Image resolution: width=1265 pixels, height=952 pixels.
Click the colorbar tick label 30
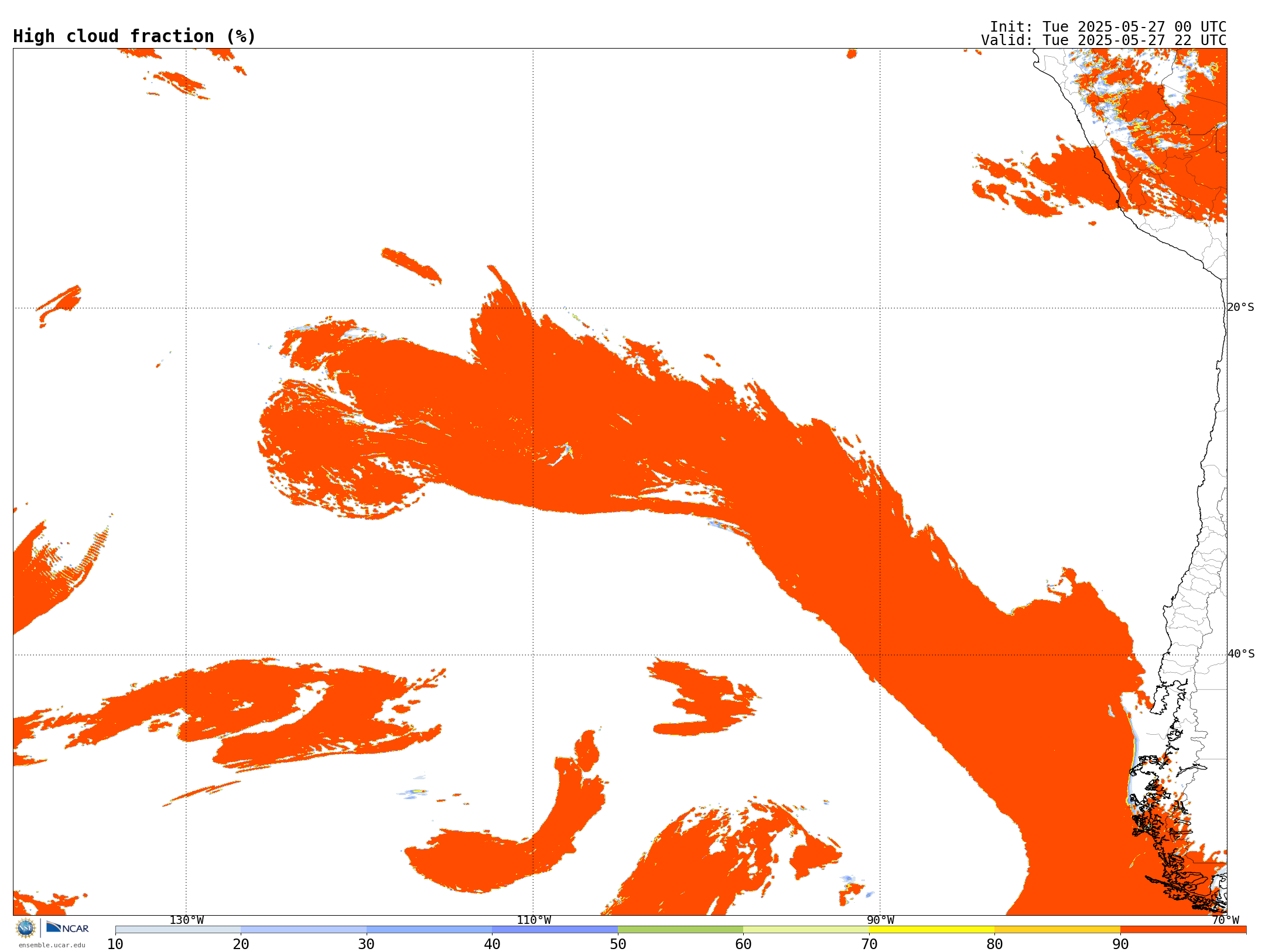tap(367, 944)
